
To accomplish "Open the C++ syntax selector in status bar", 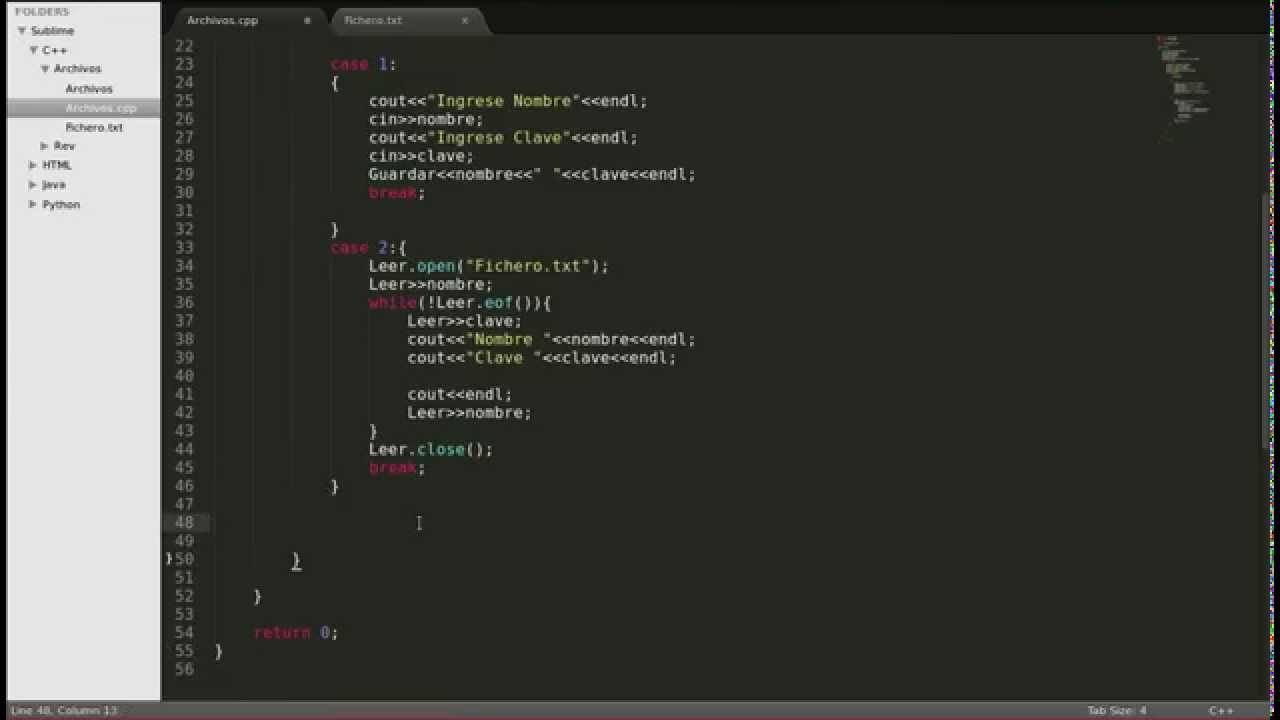I will 1221,710.
